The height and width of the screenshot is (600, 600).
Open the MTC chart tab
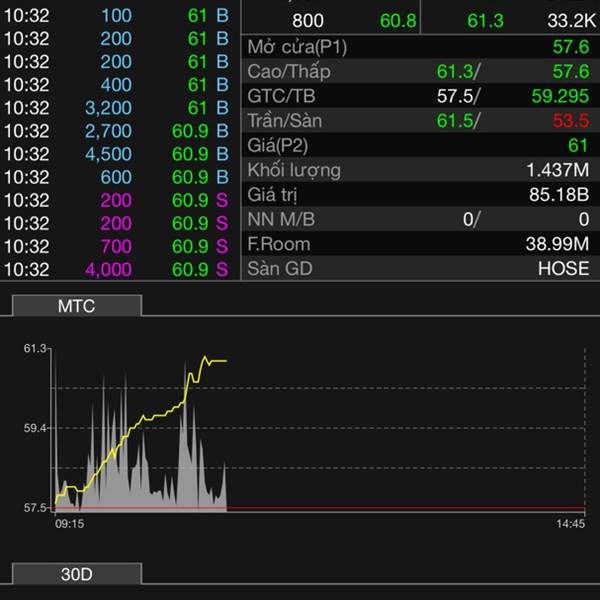click(77, 306)
